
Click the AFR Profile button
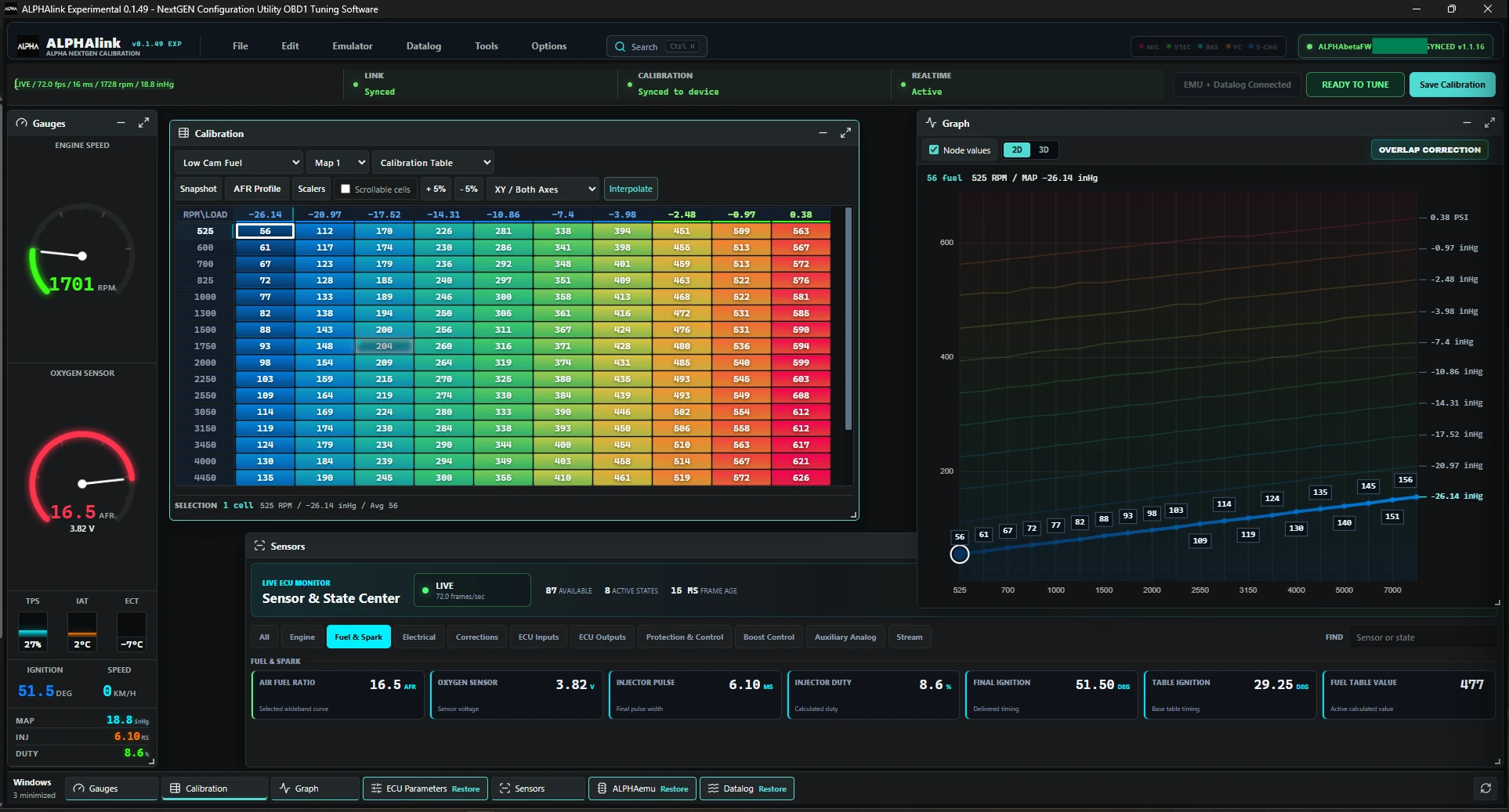[257, 189]
